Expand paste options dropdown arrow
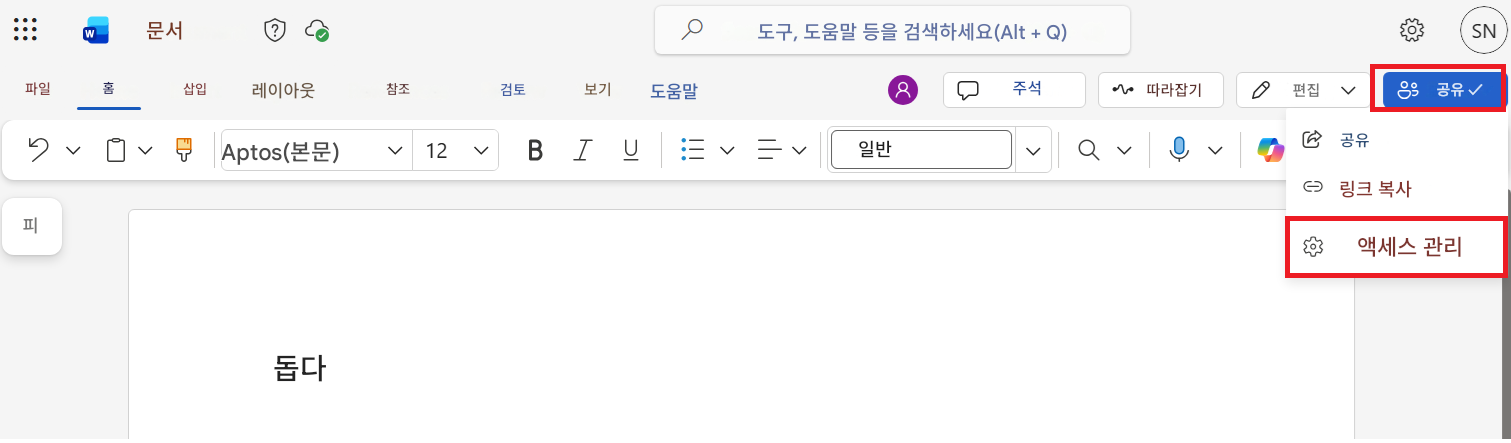Viewport: 1511px width, 443px height. pyautogui.click(x=145, y=151)
